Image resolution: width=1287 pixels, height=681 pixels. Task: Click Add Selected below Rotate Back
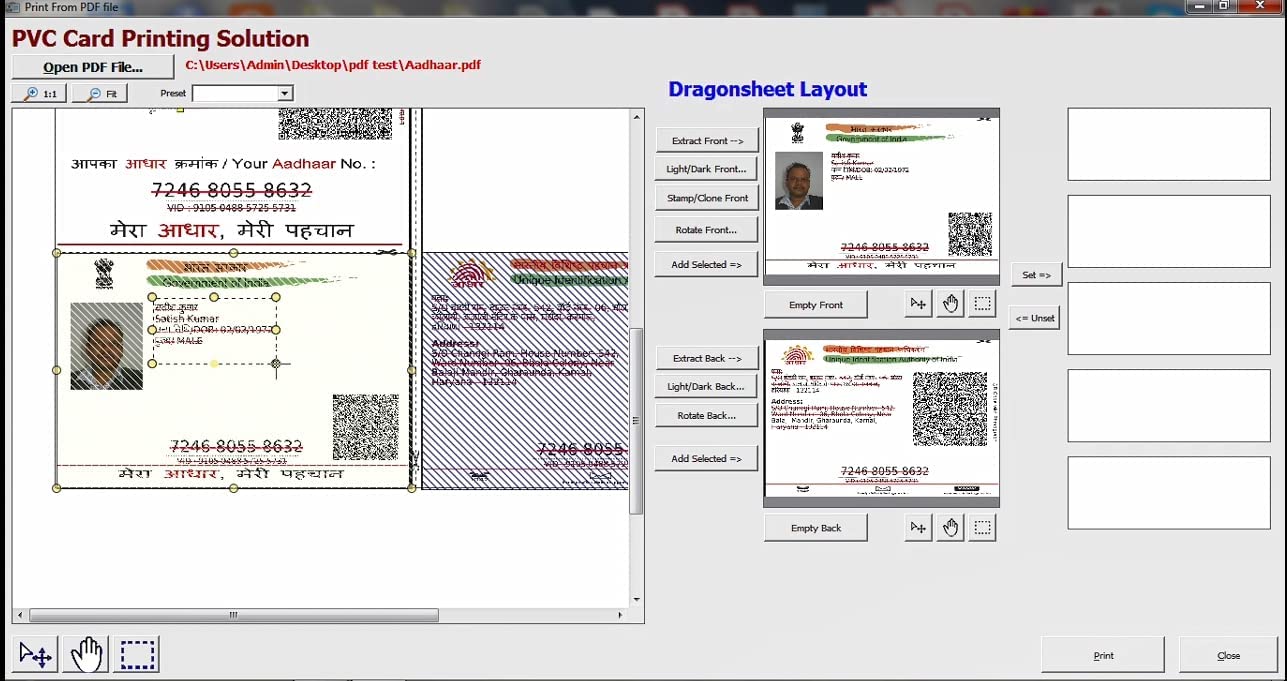tap(707, 458)
